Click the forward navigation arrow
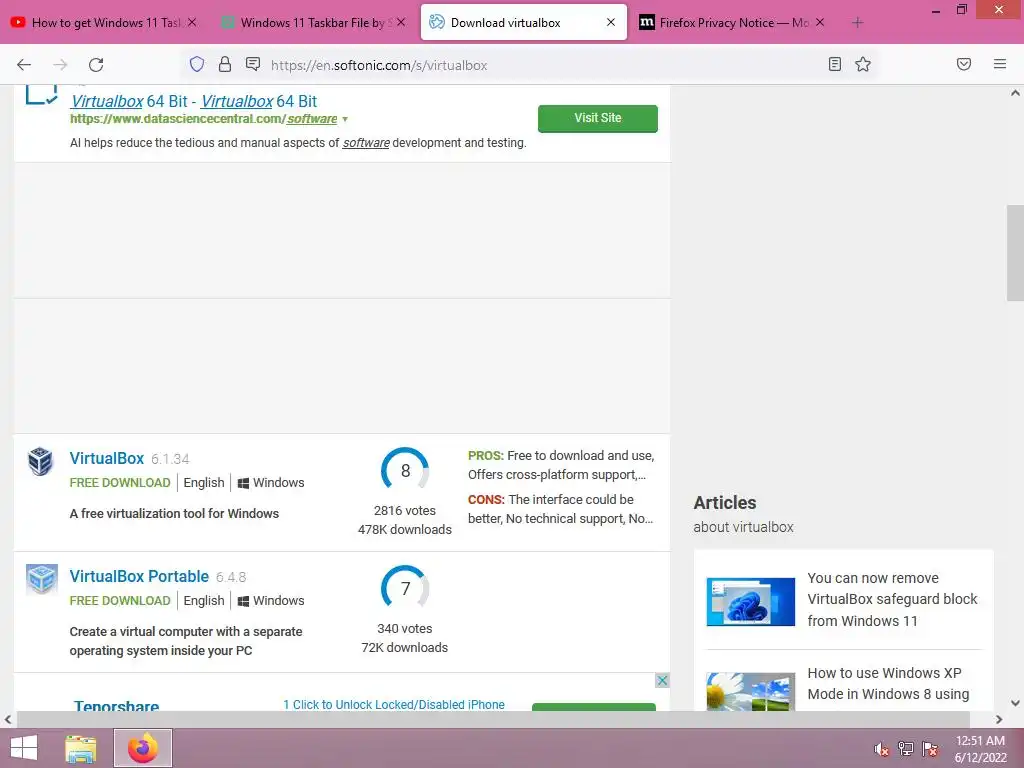Screen dimensions: 1024x768 (x=60, y=65)
